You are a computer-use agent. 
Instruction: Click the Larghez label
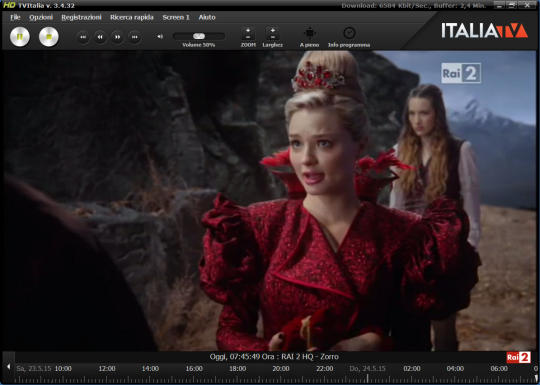[x=272, y=45]
